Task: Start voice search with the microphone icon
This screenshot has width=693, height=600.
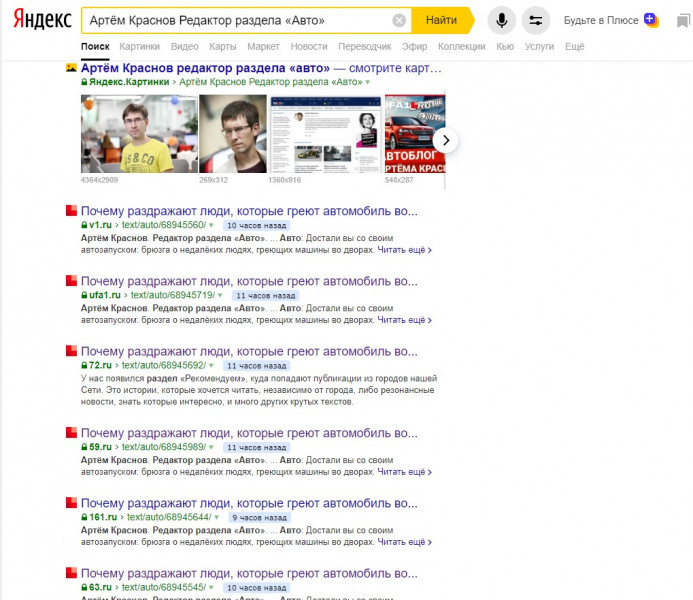Action: (501, 20)
